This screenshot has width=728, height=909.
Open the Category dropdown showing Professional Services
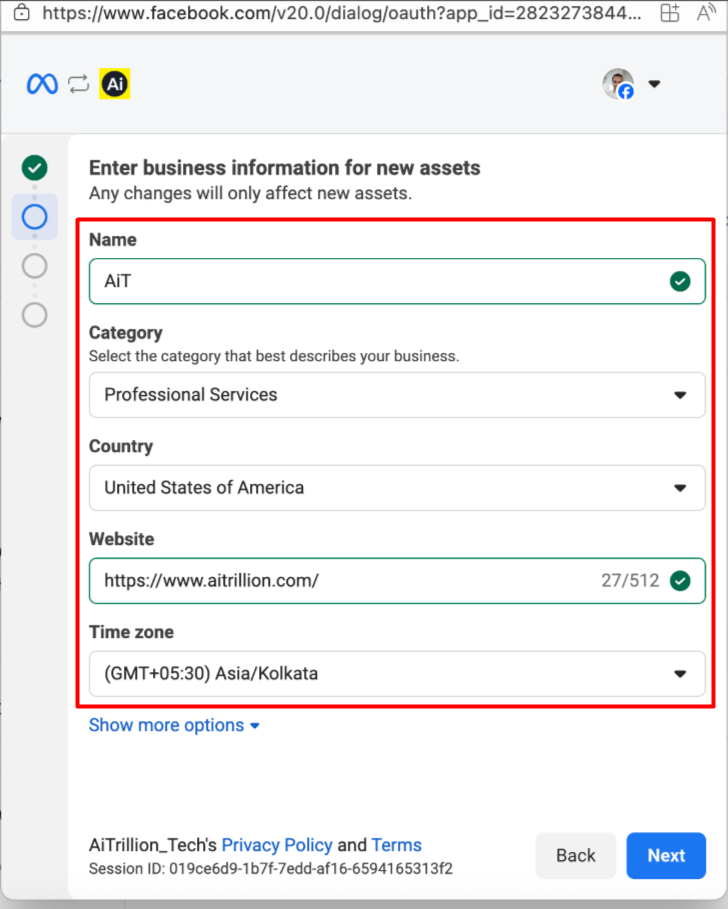click(x=396, y=395)
